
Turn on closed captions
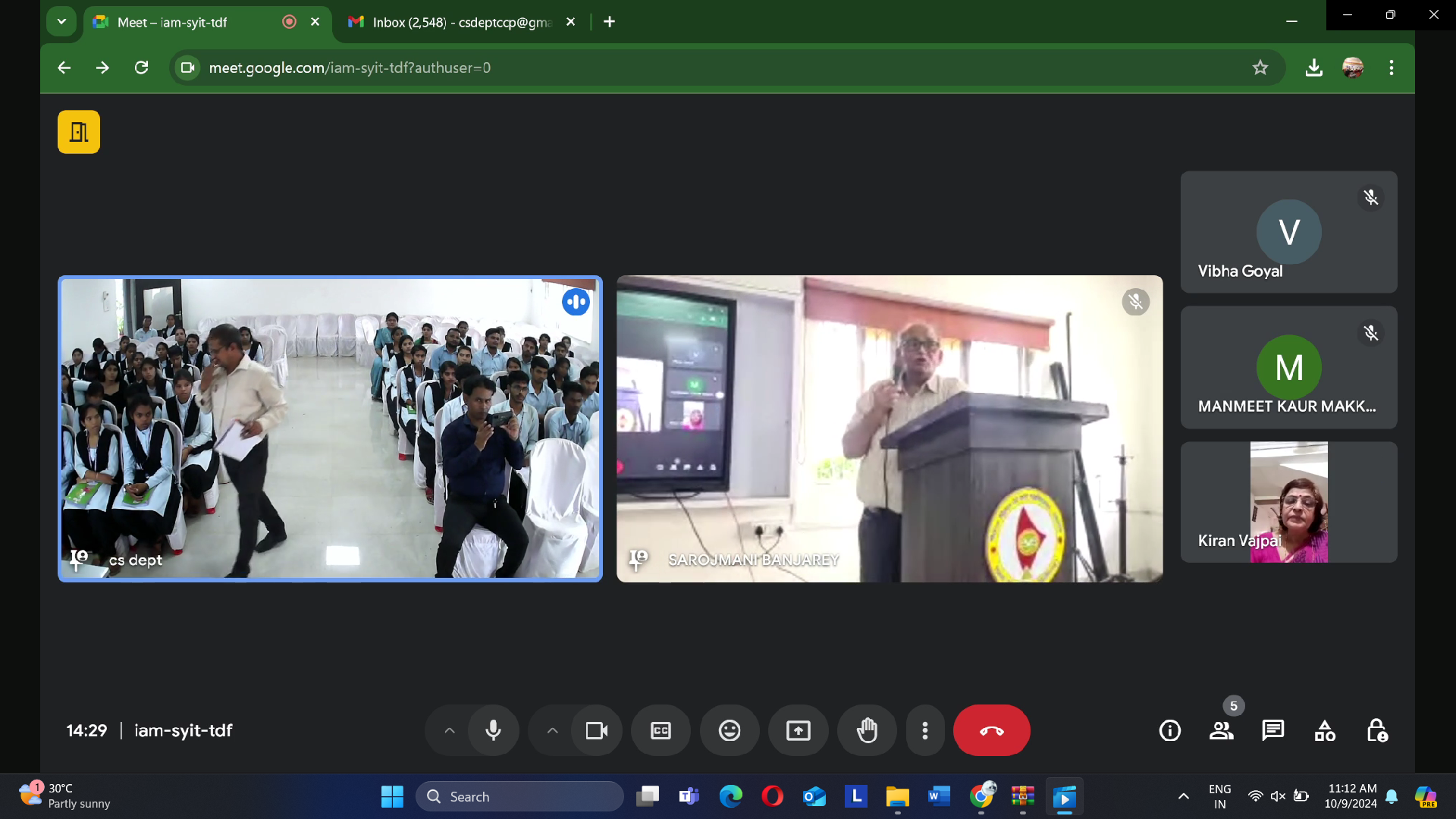click(661, 730)
